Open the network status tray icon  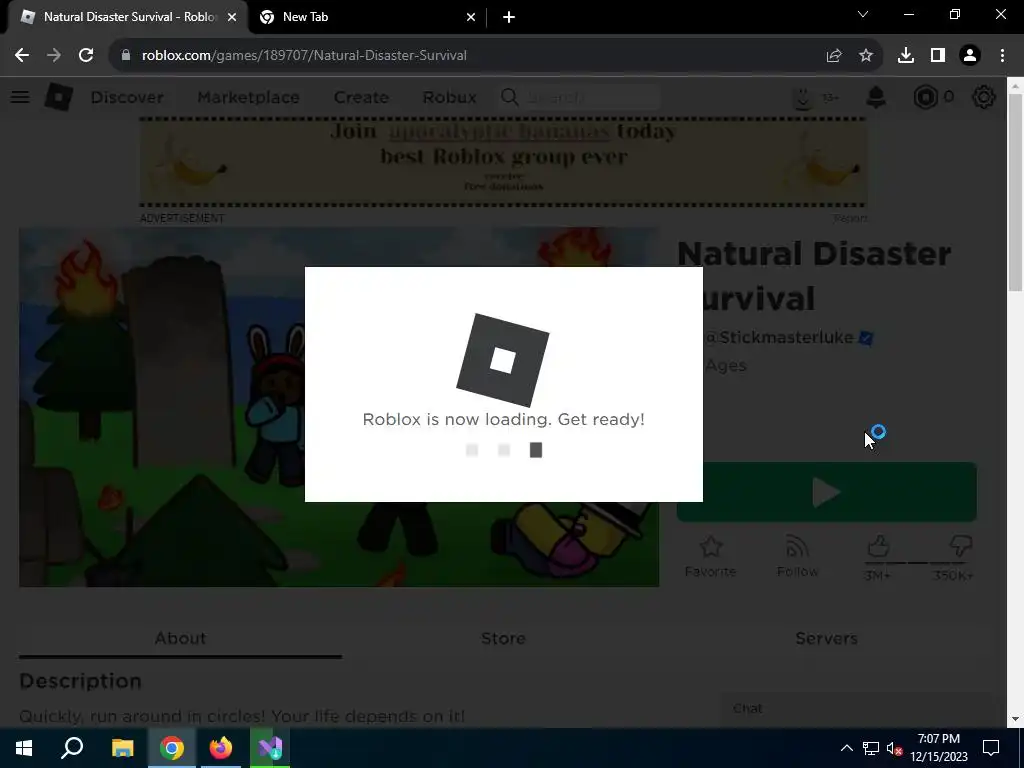pos(871,748)
